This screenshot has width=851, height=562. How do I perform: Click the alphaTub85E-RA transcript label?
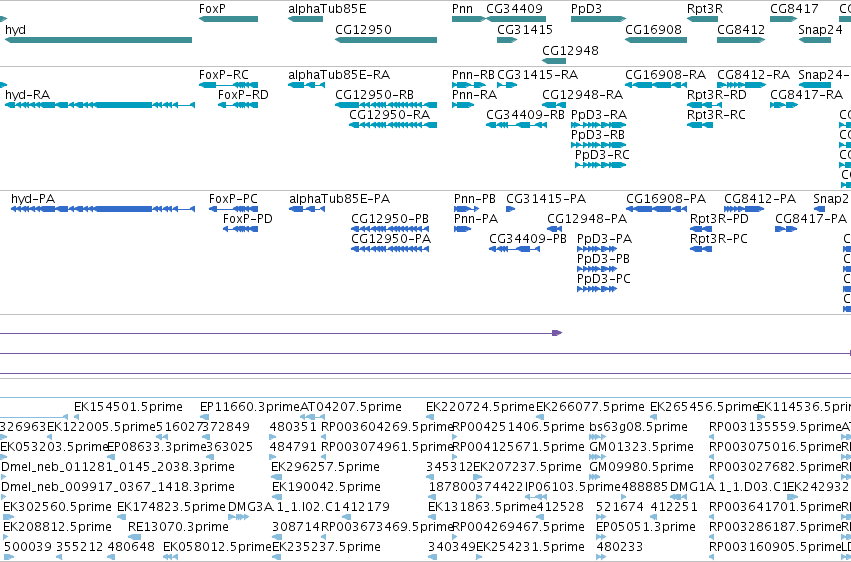tap(339, 74)
